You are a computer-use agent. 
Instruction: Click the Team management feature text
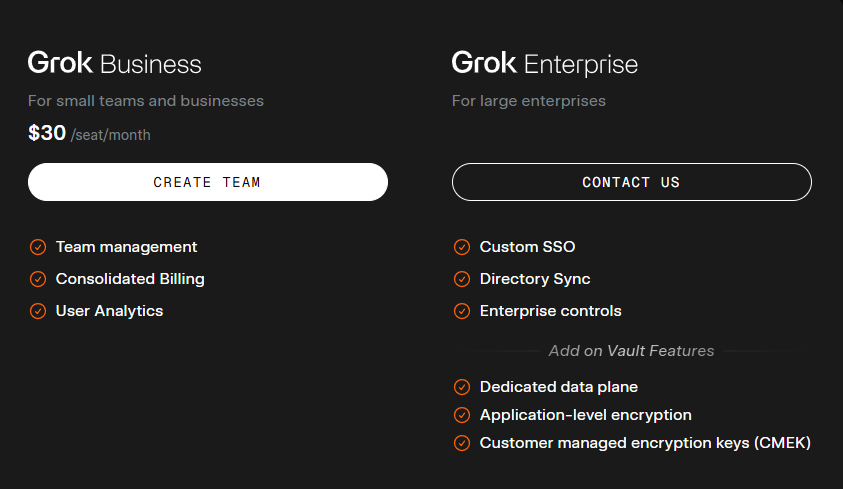[126, 247]
